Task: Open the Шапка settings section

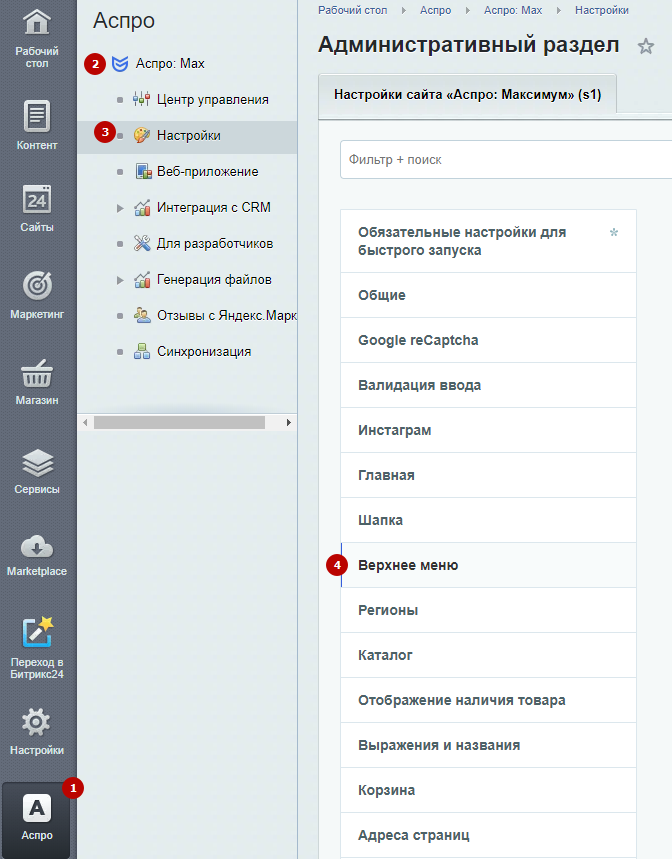Action: 488,520
